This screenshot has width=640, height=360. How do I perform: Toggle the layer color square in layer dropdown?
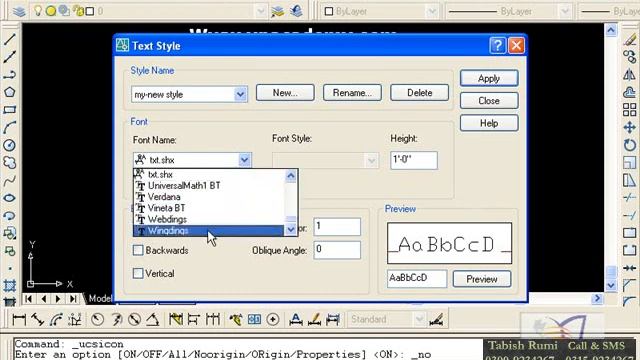(x=90, y=11)
